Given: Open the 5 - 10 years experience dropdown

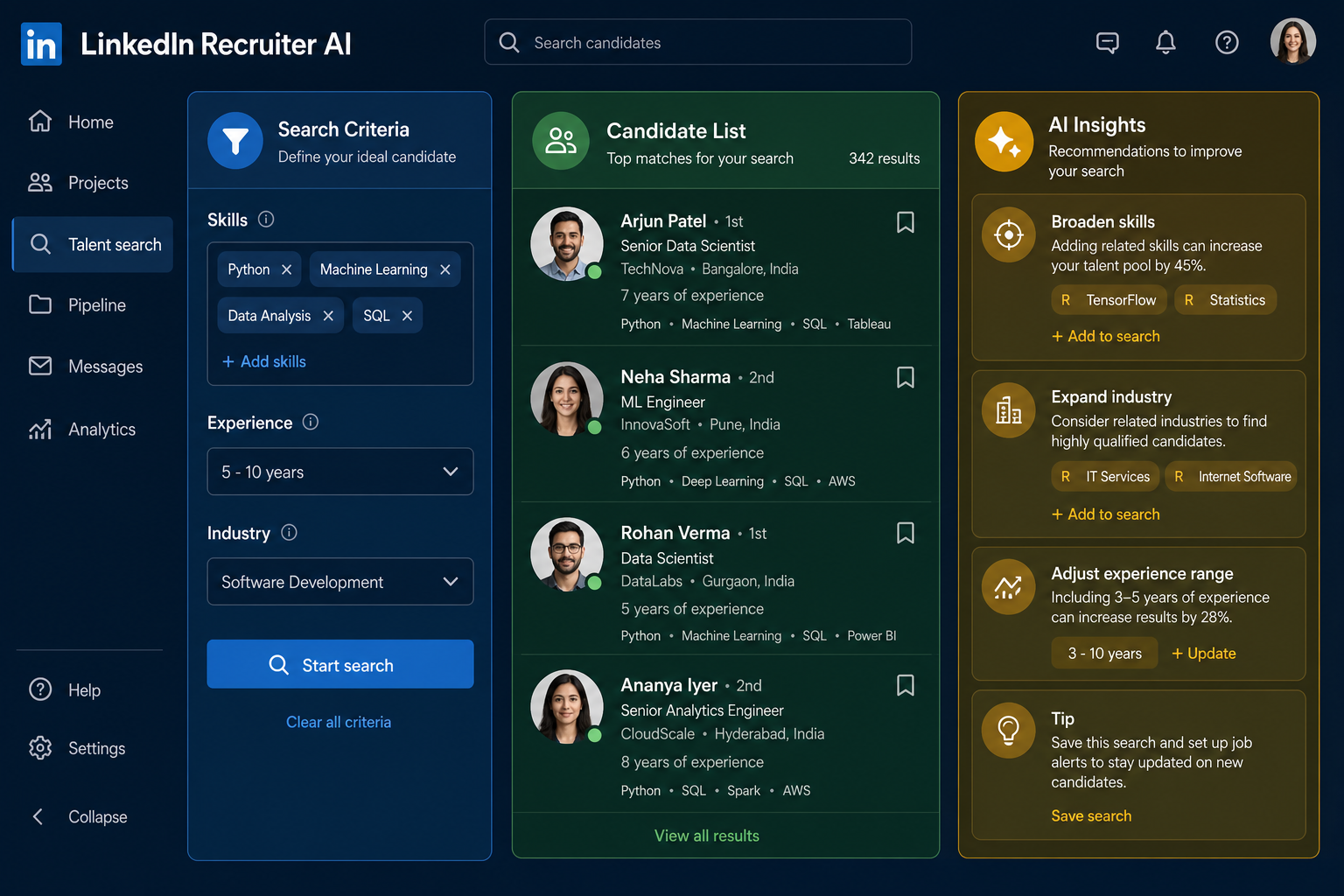Looking at the screenshot, I should pos(340,472).
